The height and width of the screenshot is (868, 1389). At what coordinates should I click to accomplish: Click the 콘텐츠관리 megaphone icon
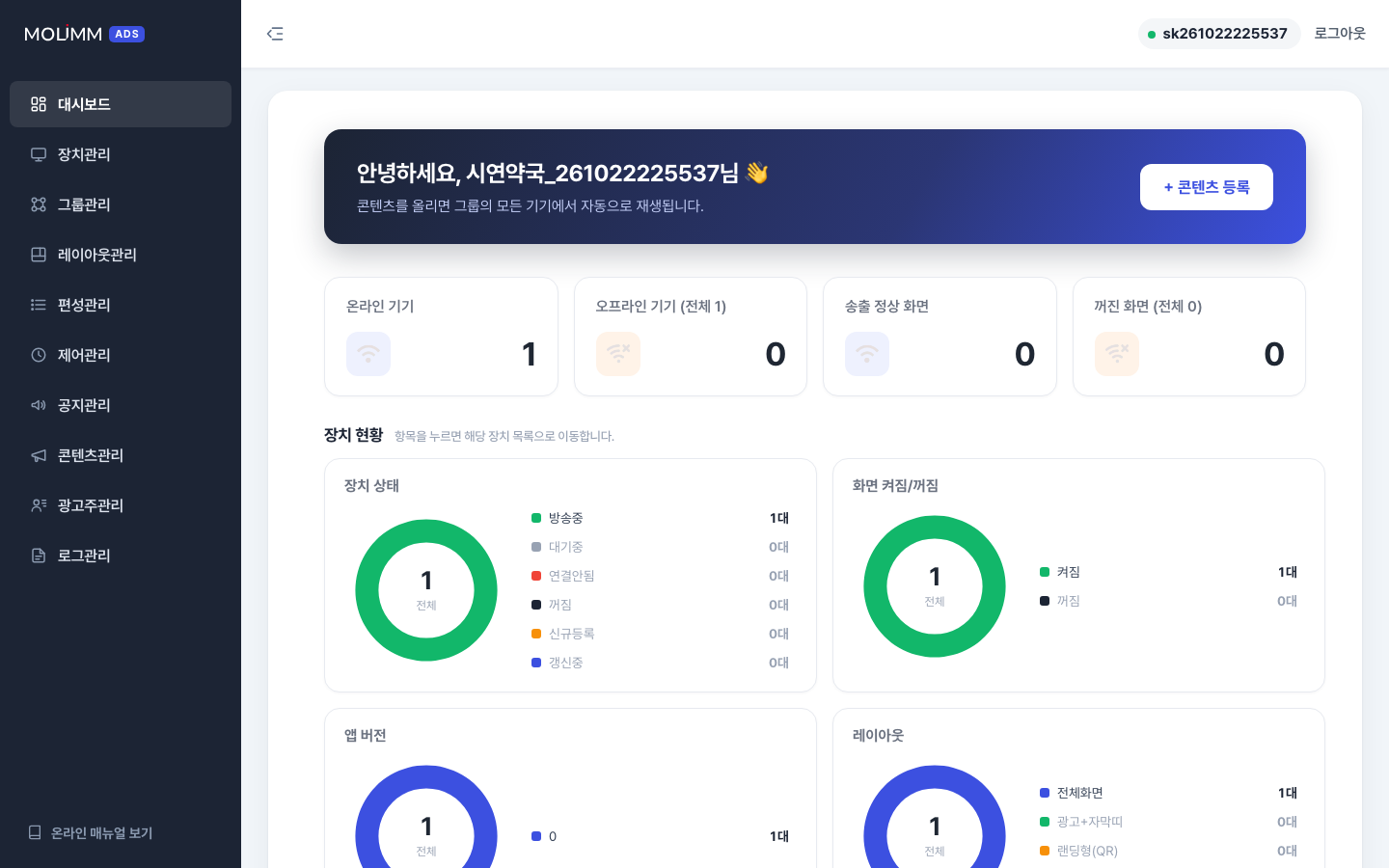pyautogui.click(x=39, y=455)
